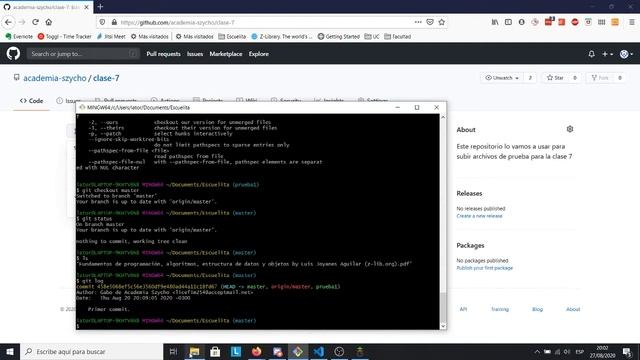Open the Escuelita bookmarks folder
The height and width of the screenshot is (360, 640).
pos(232,36)
